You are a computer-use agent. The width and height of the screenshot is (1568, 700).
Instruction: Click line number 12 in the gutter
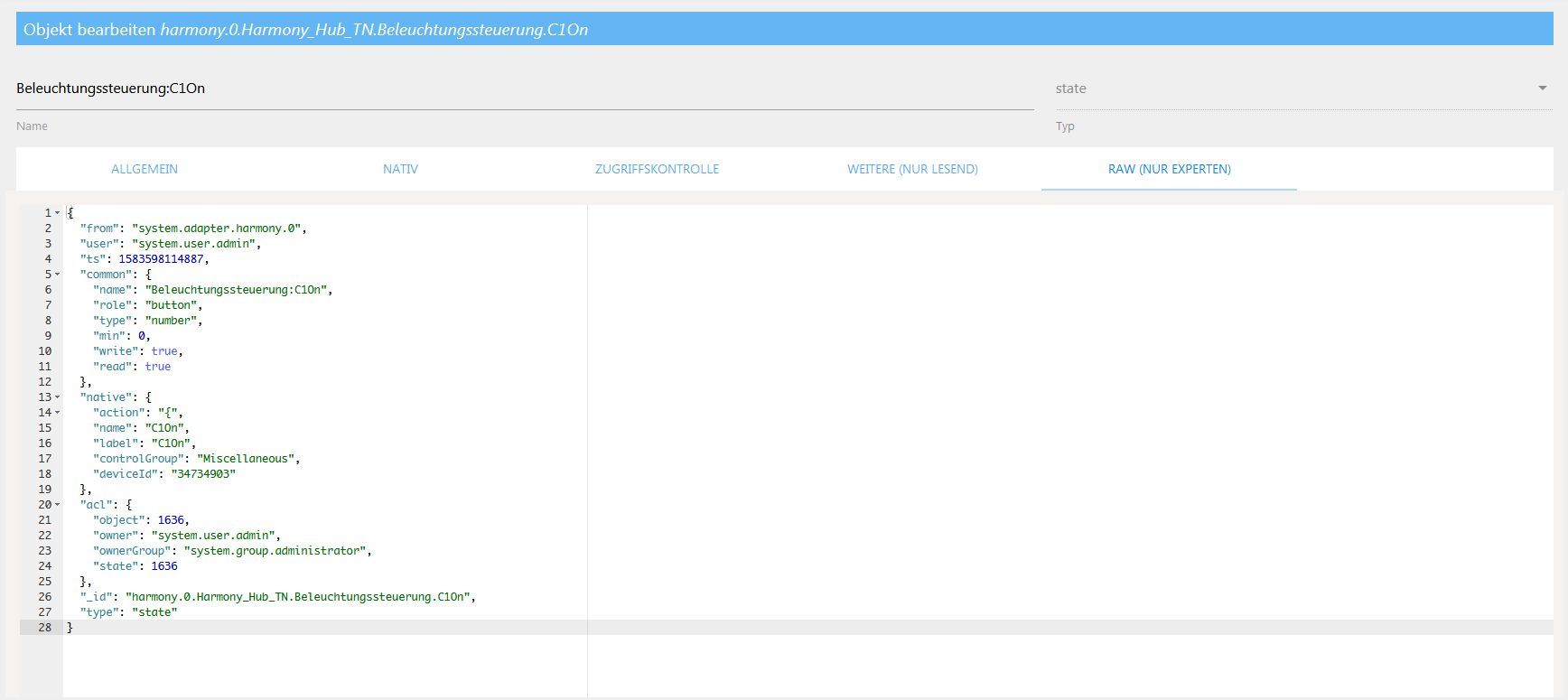[44, 382]
